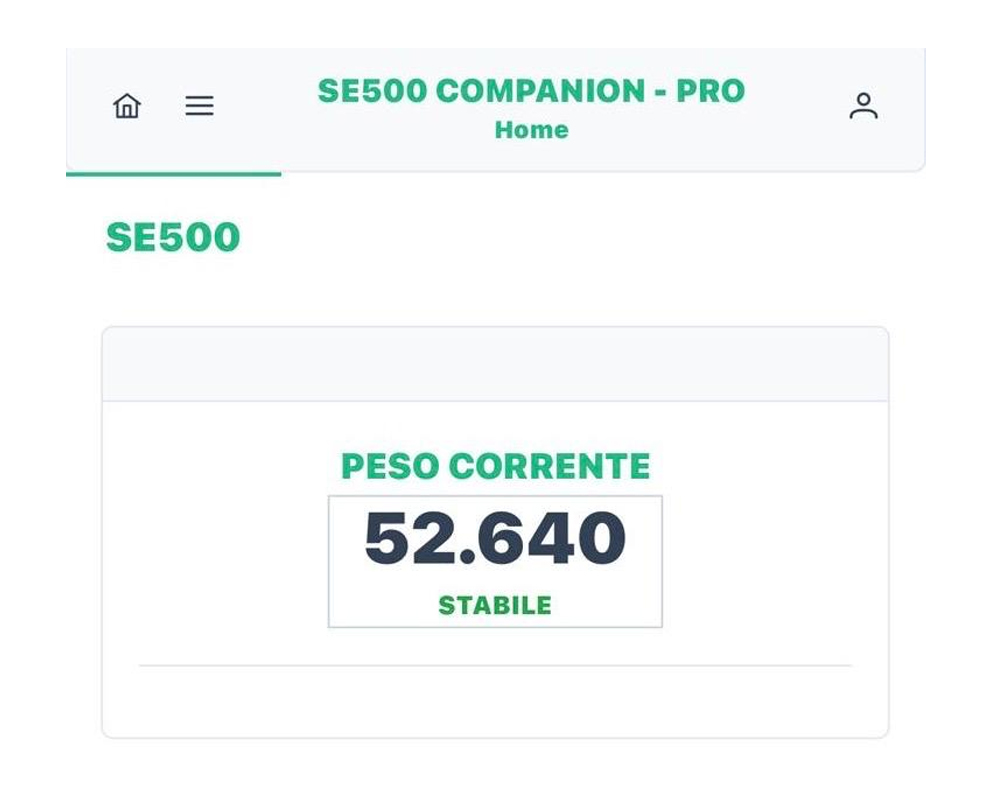Click the green SE500 section heading
This screenshot has height=799, width=1000.
pyautogui.click(x=173, y=238)
